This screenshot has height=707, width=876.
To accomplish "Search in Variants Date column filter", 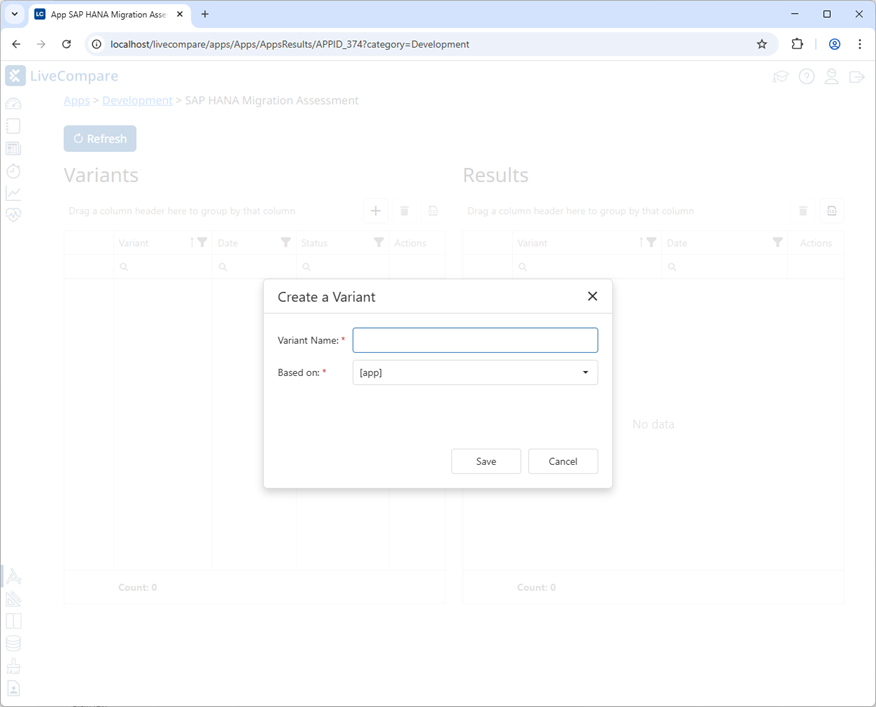I will click(254, 267).
